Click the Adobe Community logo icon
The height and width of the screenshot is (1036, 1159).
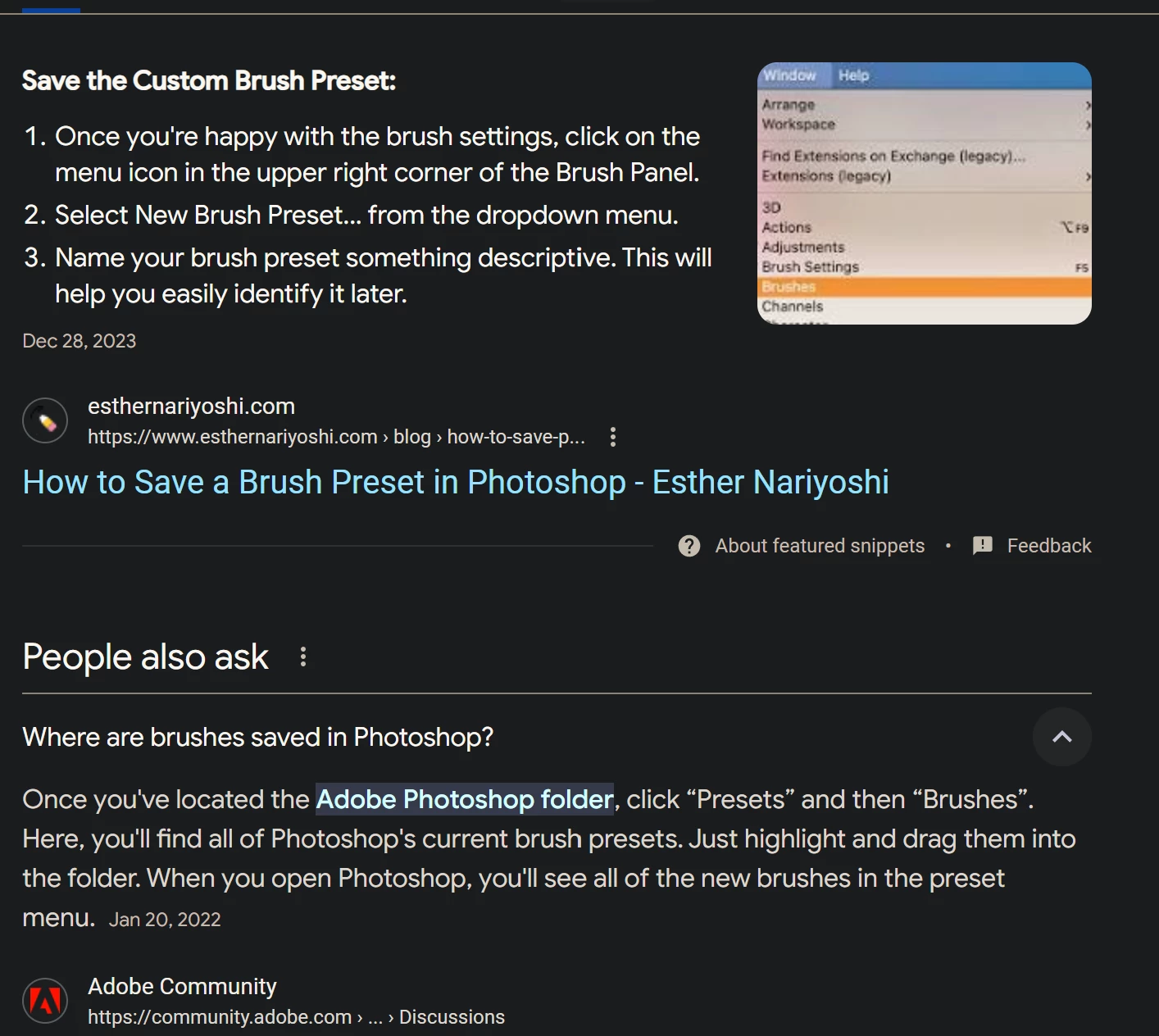pos(45,1001)
